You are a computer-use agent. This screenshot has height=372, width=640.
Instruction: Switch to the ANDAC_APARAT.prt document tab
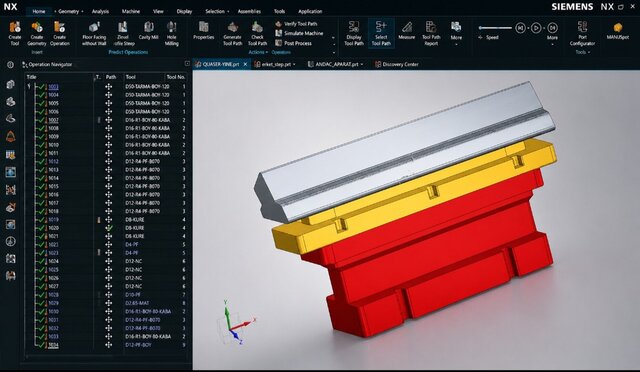pyautogui.click(x=337, y=65)
